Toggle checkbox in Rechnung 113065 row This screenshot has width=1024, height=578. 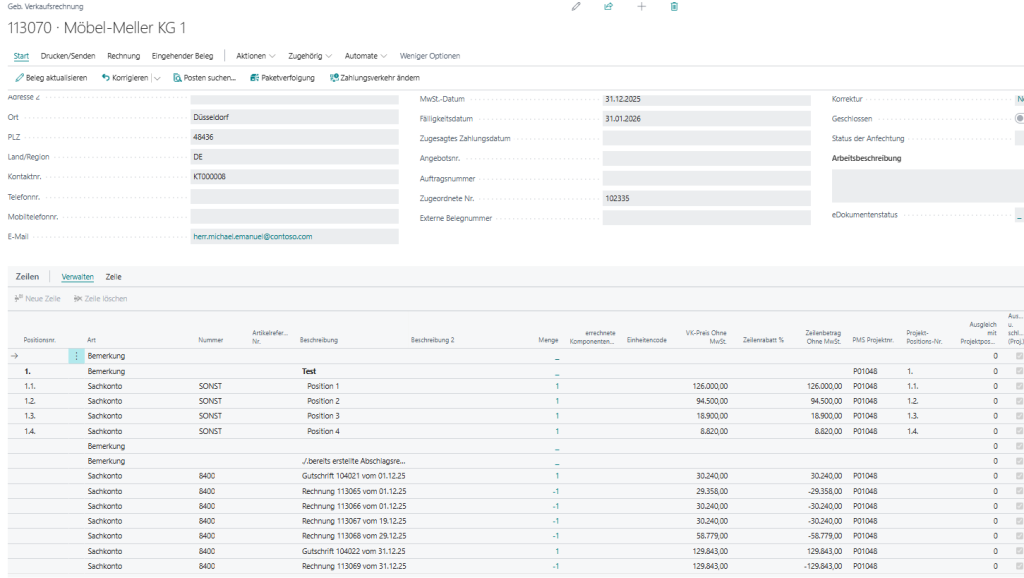pos(1019,491)
